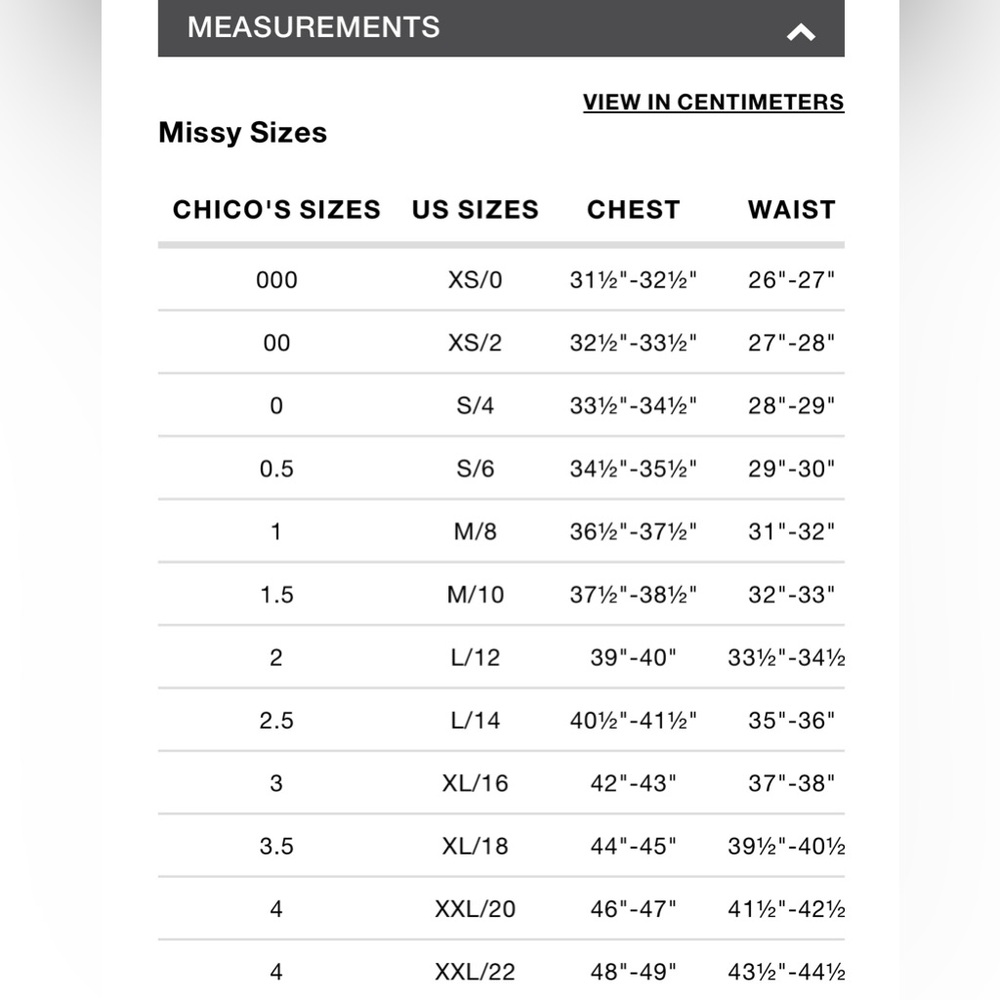
Task: Select the Chest column header
Action: 633,210
